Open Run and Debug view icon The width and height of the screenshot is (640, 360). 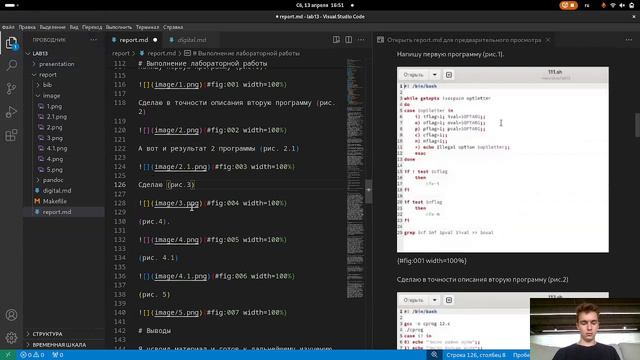tap(11, 112)
